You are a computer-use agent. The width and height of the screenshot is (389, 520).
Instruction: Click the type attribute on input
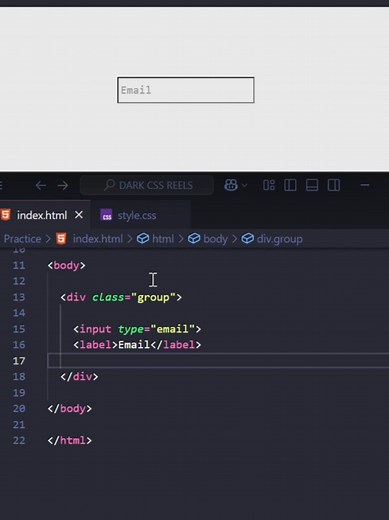(x=131, y=329)
